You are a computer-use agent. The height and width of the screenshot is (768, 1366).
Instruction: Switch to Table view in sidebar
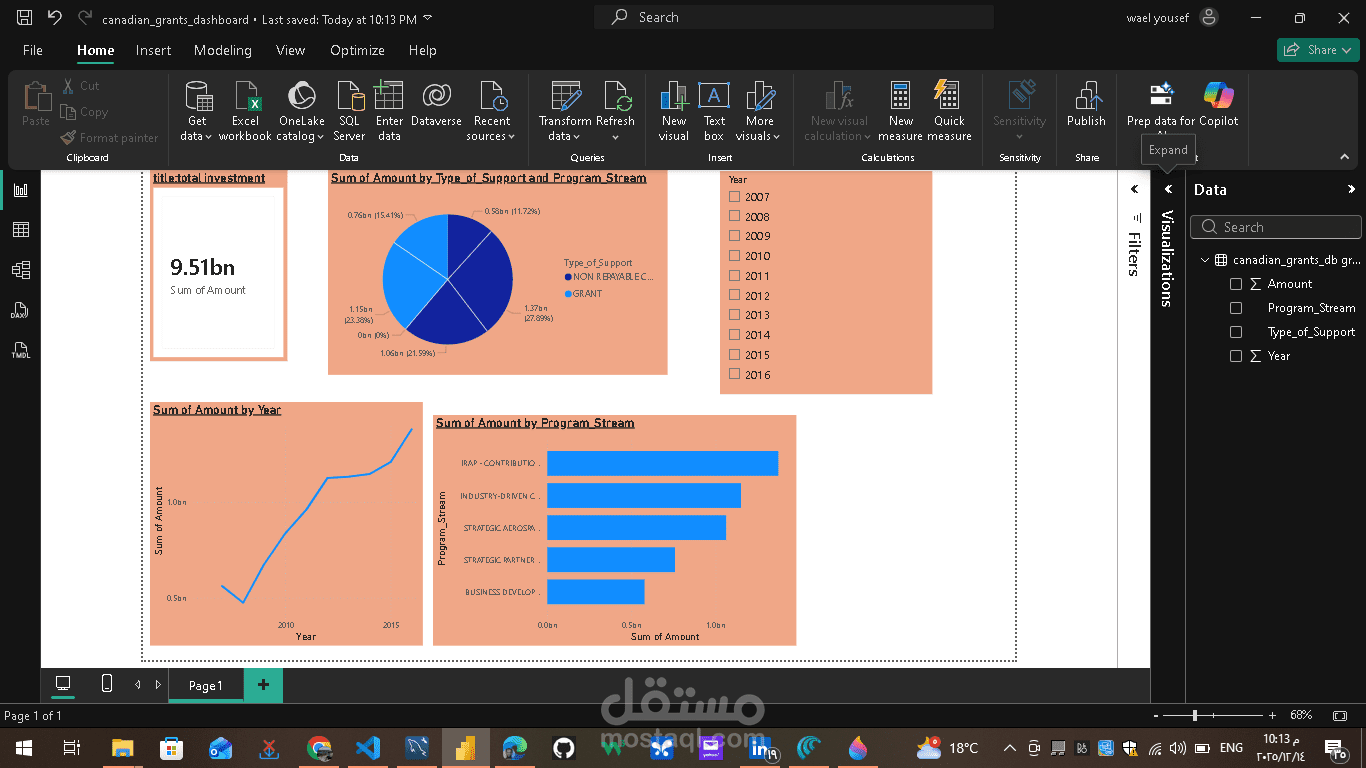click(20, 230)
